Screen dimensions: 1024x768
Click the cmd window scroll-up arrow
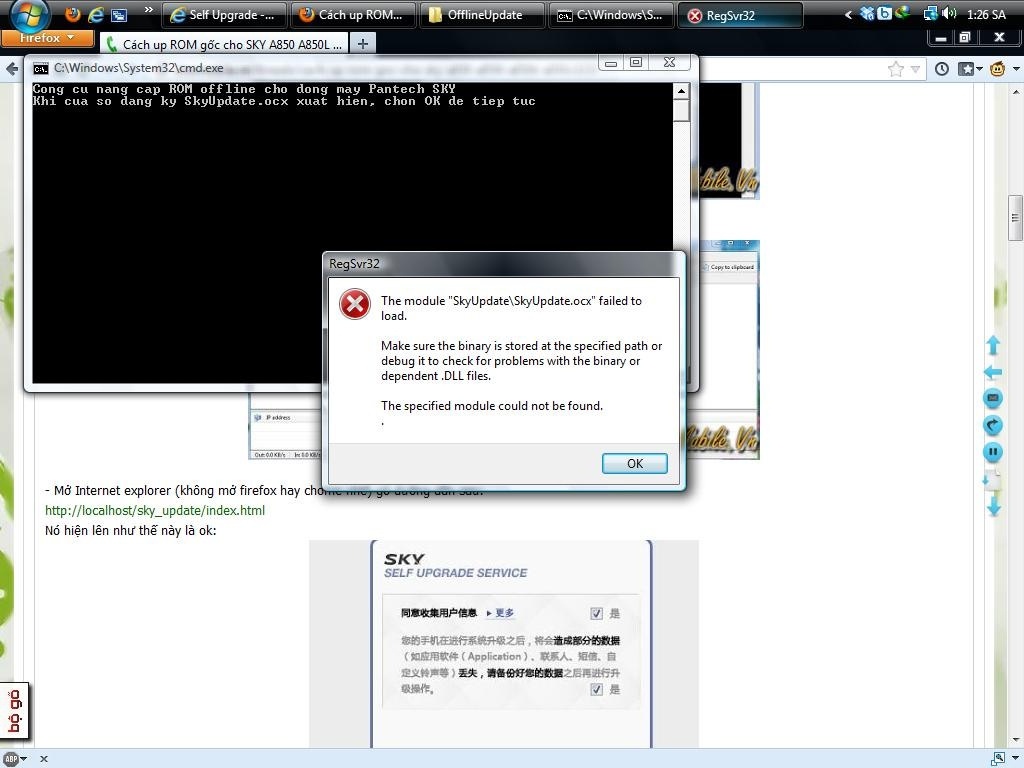click(681, 91)
